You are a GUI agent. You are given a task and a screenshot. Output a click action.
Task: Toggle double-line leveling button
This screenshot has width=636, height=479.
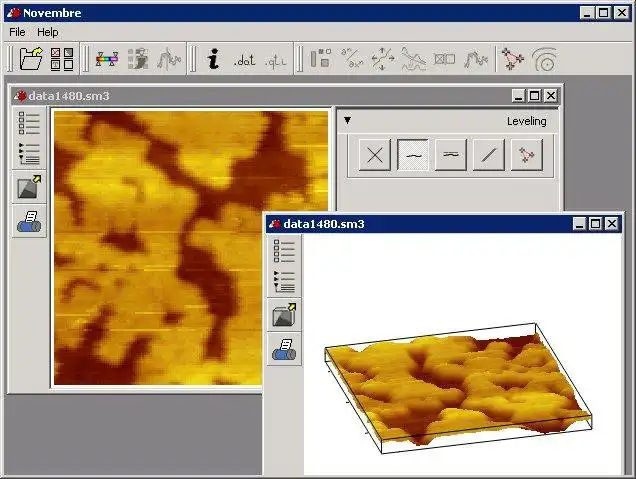451,155
